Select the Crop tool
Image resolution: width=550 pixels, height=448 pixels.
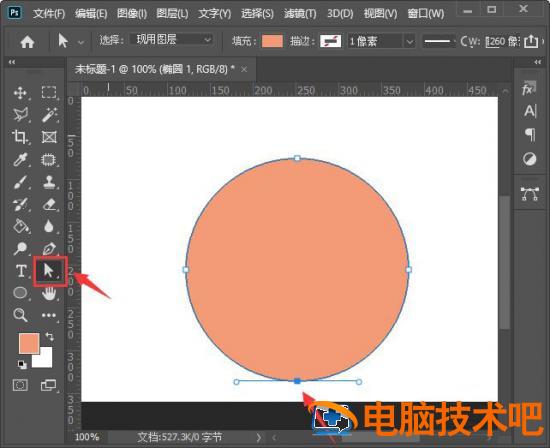point(20,137)
